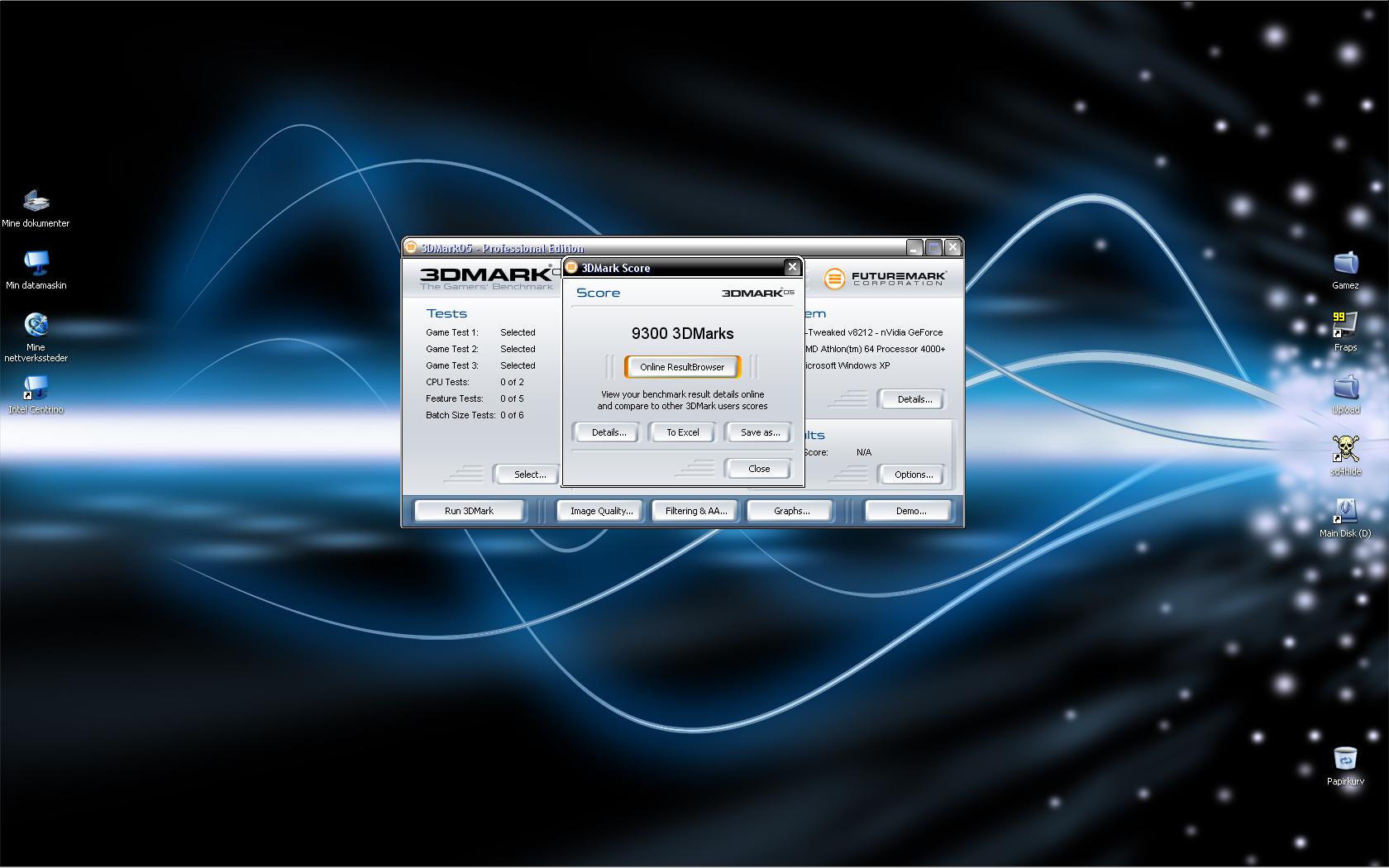Screen dimensions: 1389x868
Task: Export results with To Excel button
Action: (x=683, y=432)
